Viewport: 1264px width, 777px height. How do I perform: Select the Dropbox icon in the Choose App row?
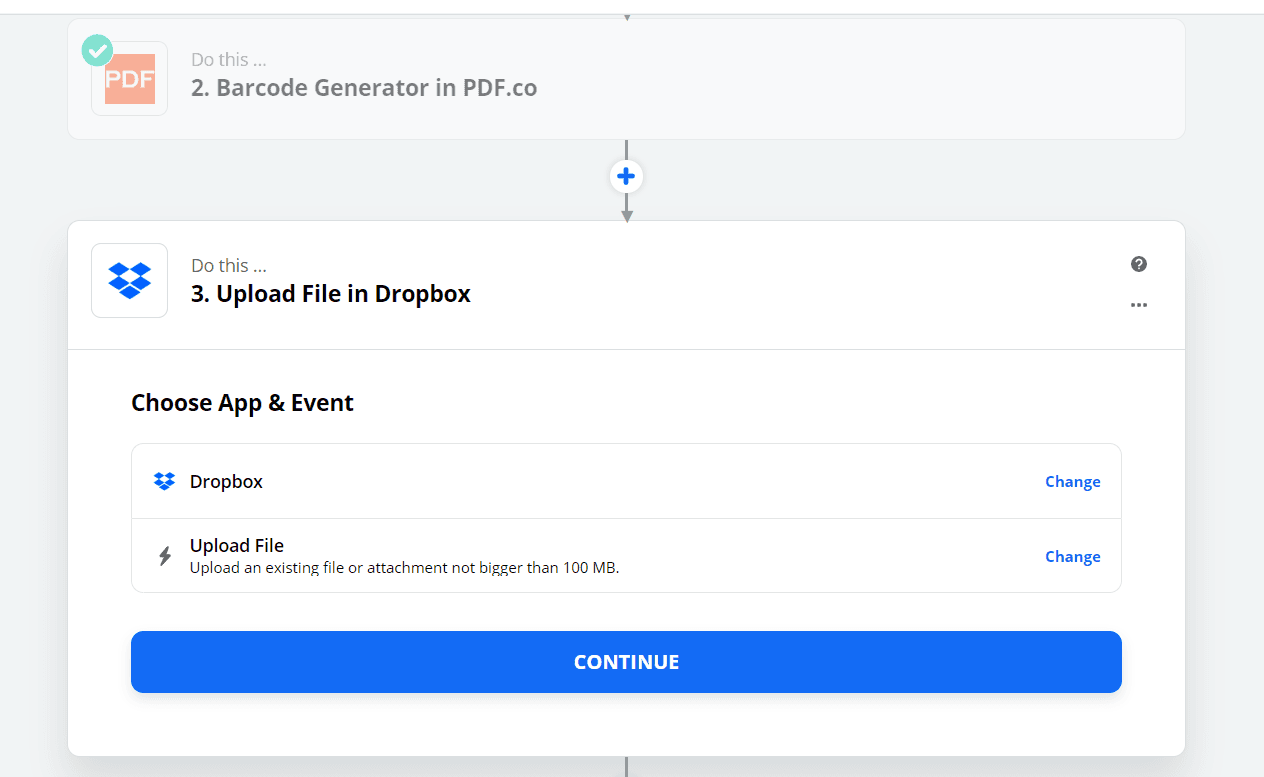[164, 481]
